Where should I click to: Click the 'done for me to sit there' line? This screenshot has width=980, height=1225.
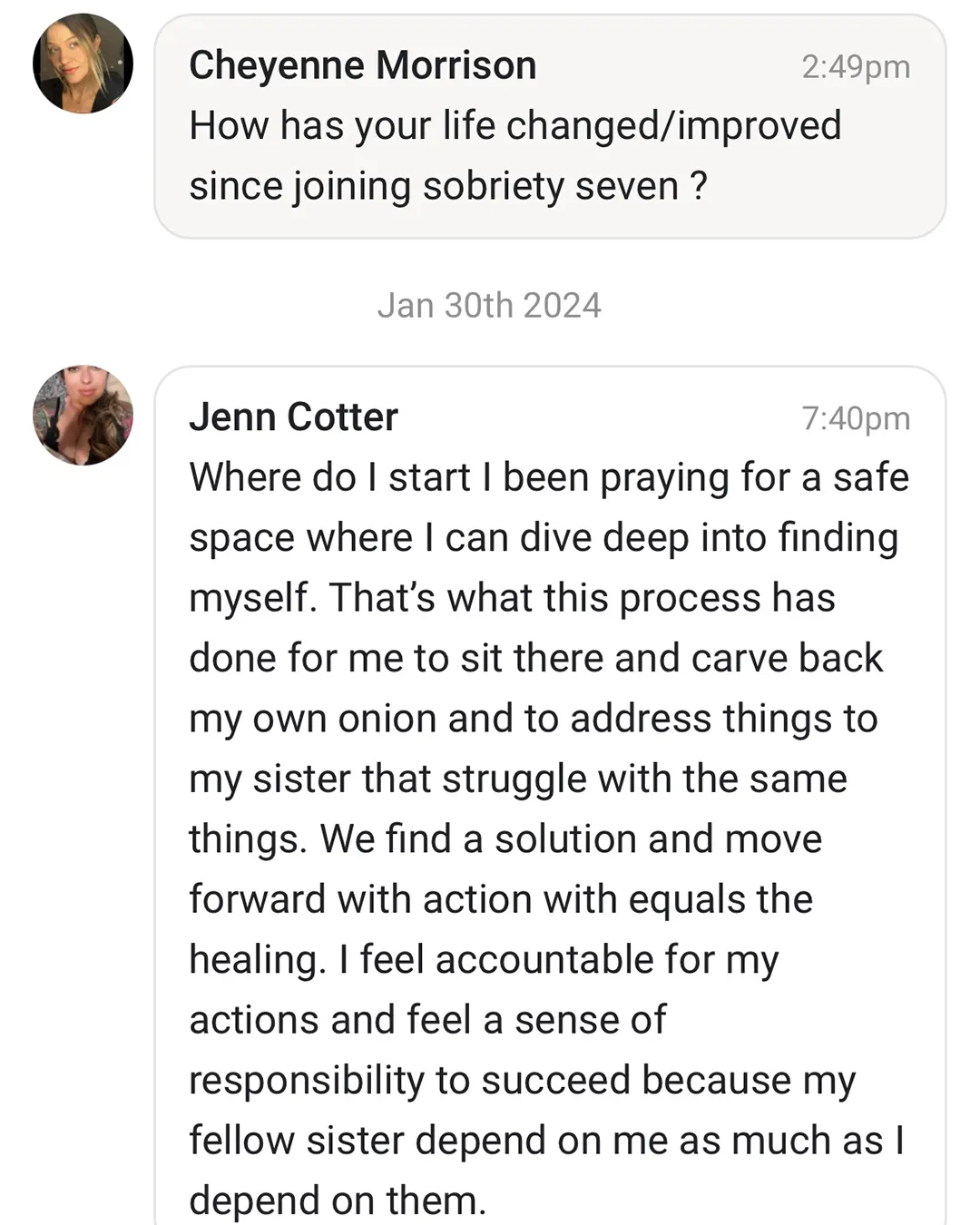[535, 659]
